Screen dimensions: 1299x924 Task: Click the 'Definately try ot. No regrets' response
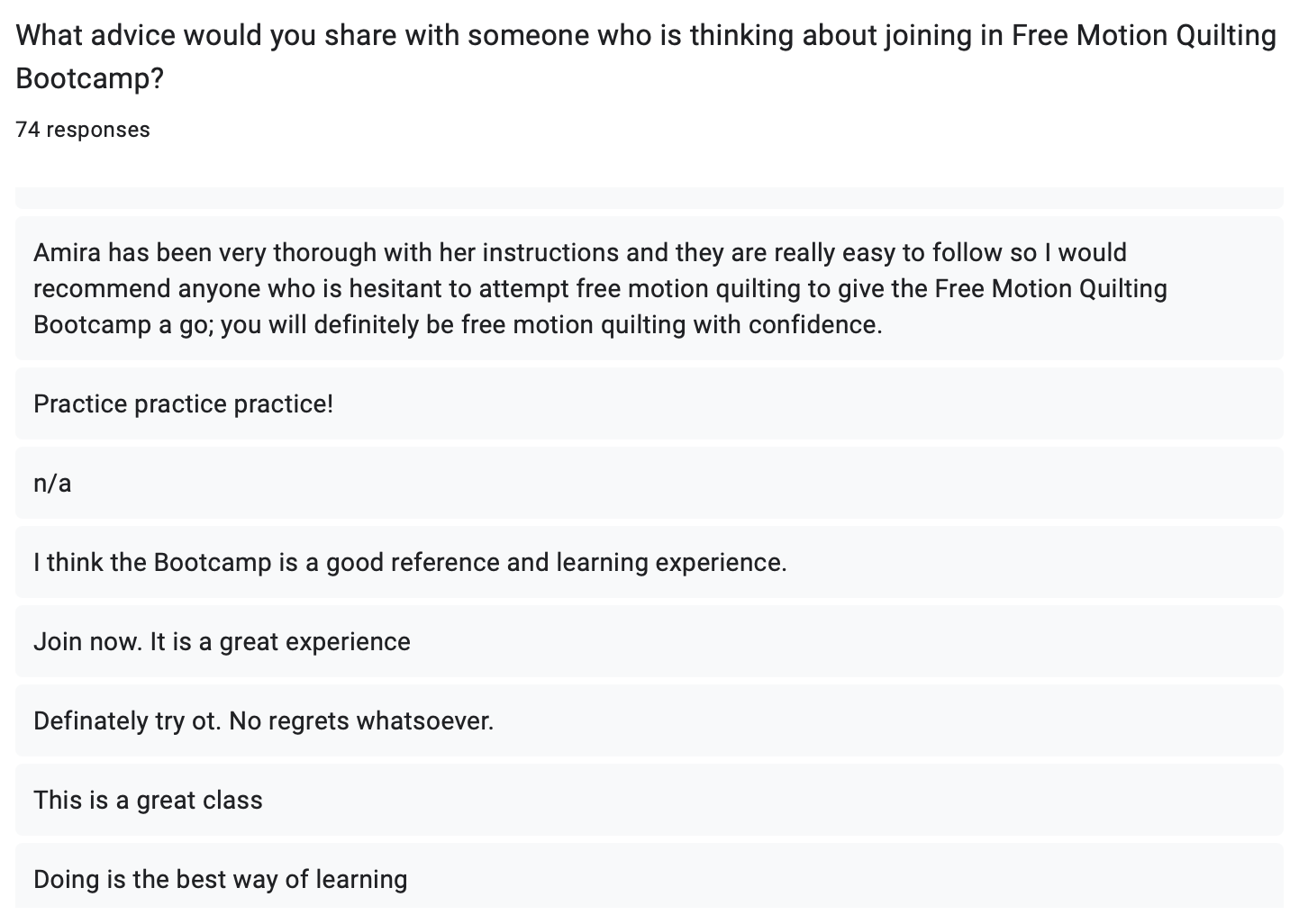pyautogui.click(x=649, y=720)
